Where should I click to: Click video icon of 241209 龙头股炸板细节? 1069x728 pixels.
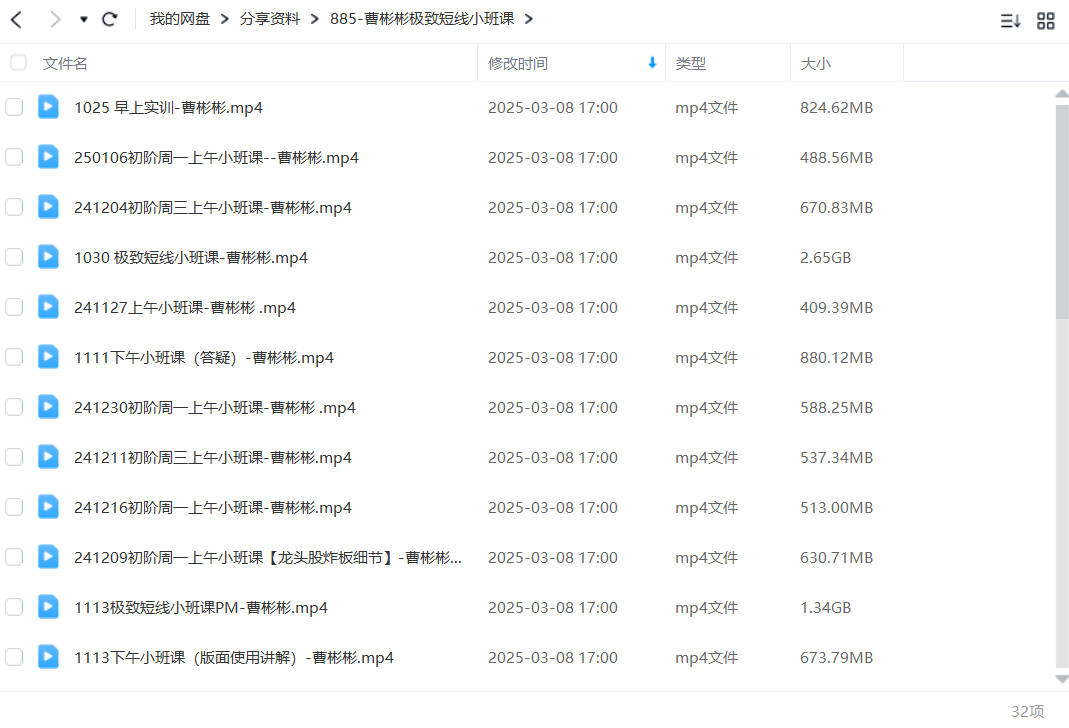coord(48,556)
